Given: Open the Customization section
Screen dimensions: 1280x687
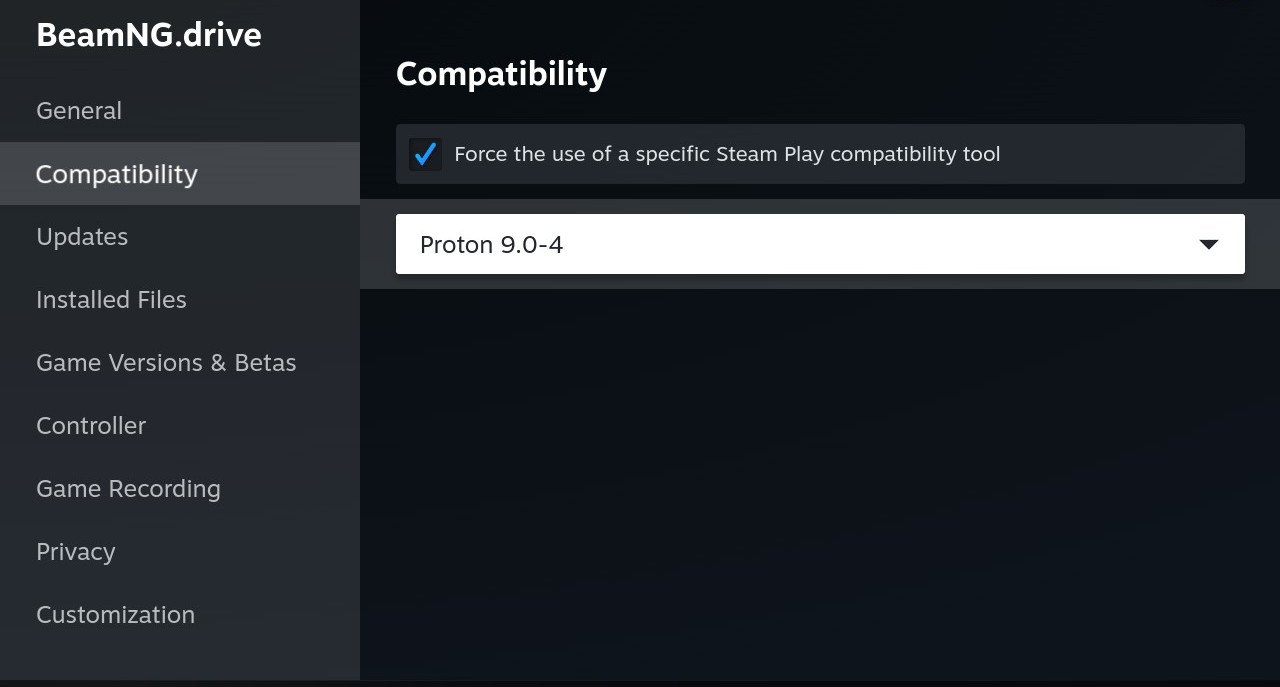Looking at the screenshot, I should coord(115,615).
